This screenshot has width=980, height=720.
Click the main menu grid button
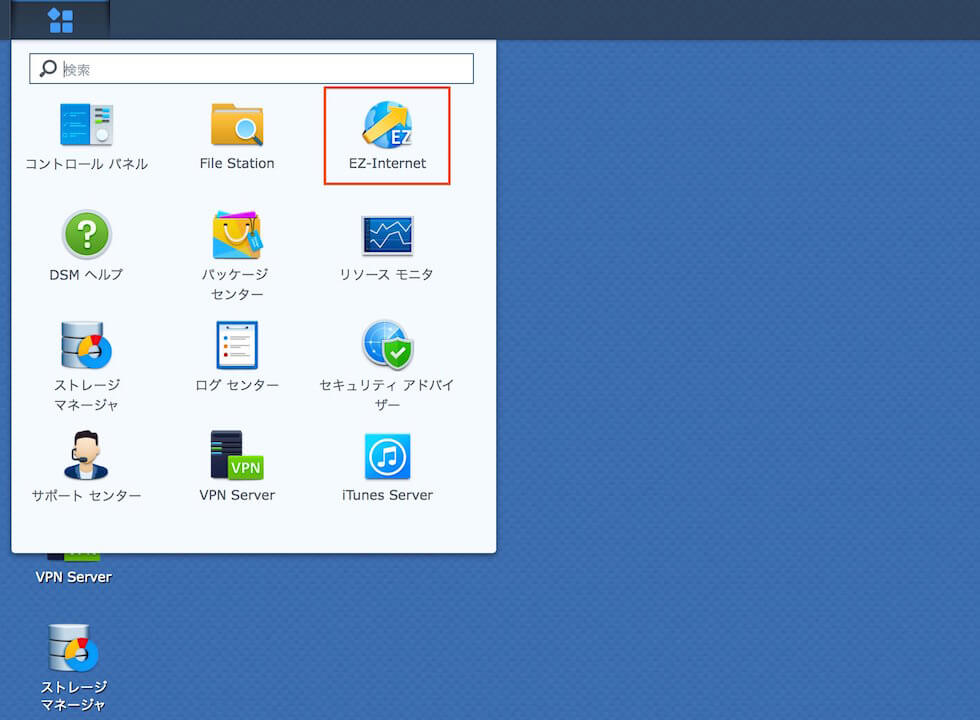click(60, 20)
